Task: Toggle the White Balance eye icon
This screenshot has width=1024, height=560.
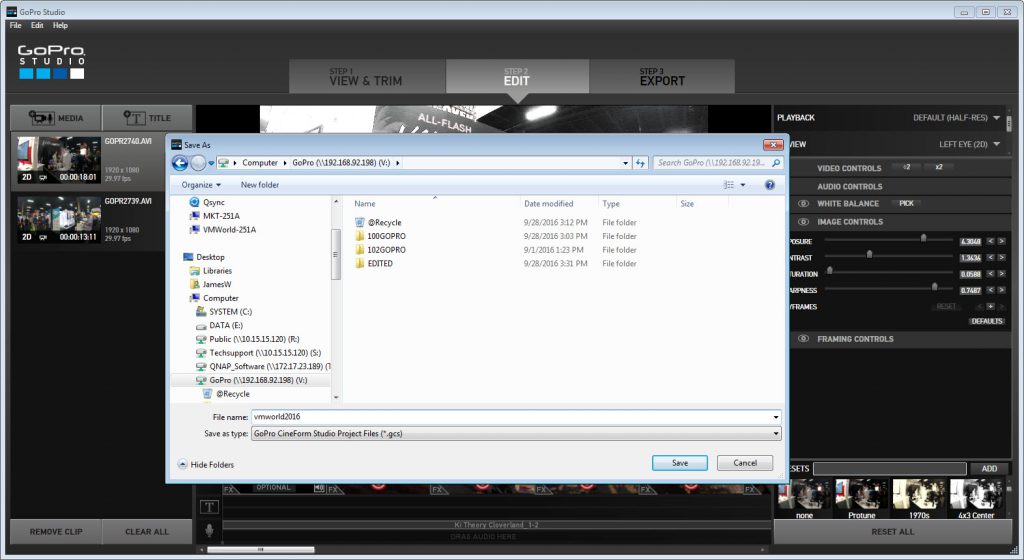Action: coord(803,204)
